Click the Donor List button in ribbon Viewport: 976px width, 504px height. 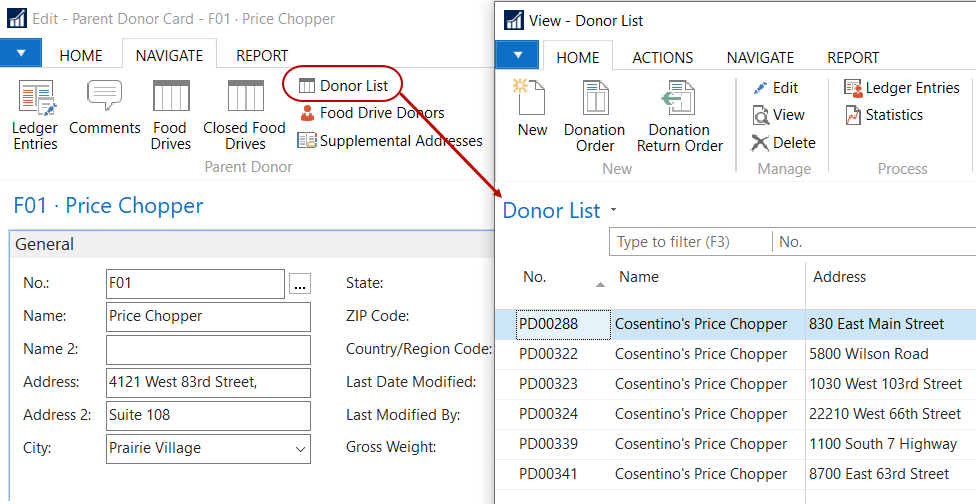pyautogui.click(x=343, y=86)
